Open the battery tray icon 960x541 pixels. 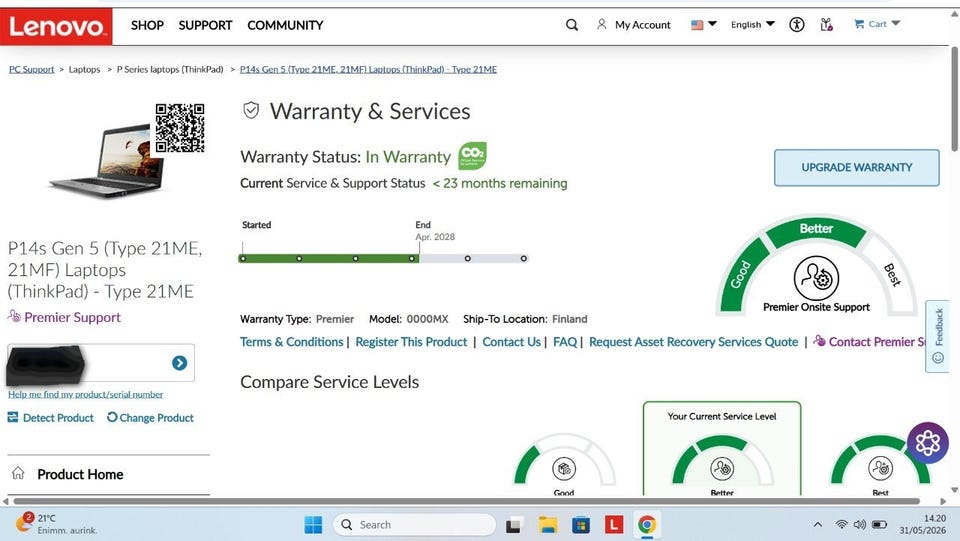(880, 524)
